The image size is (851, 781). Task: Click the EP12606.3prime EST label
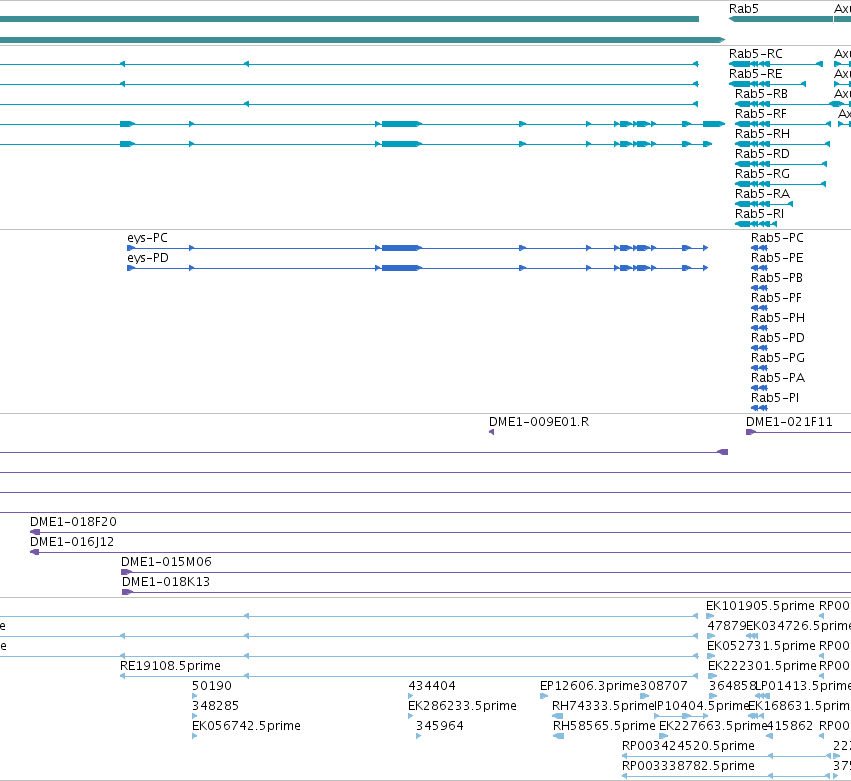(590, 687)
